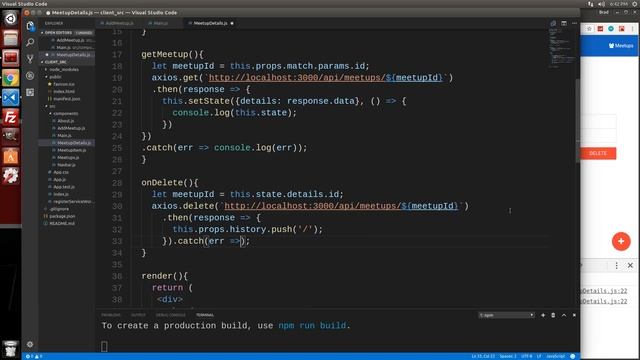Click the Ln/Col cursor position in status bar

(x=483, y=356)
